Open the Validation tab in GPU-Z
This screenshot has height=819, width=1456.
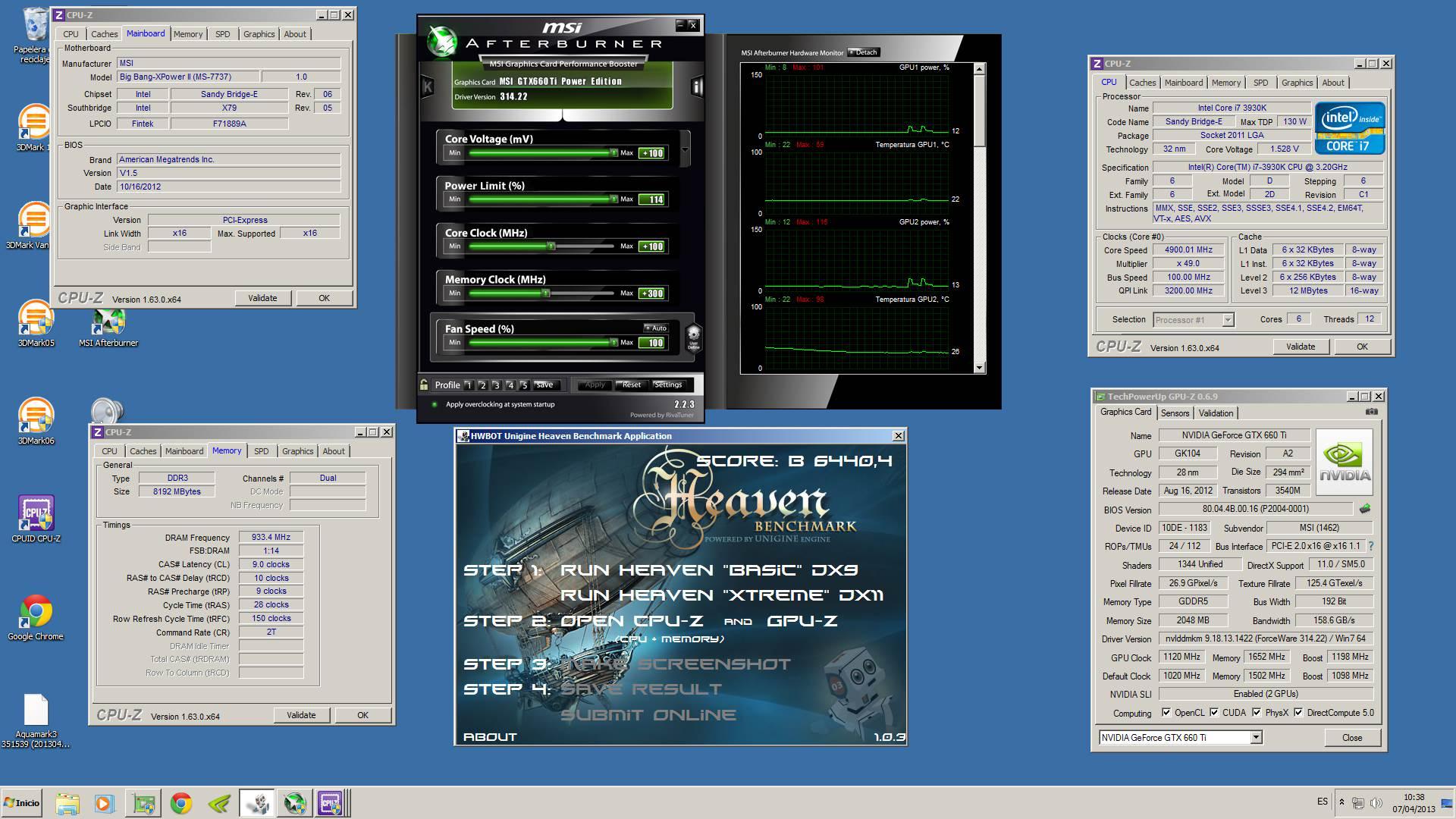pyautogui.click(x=1216, y=413)
